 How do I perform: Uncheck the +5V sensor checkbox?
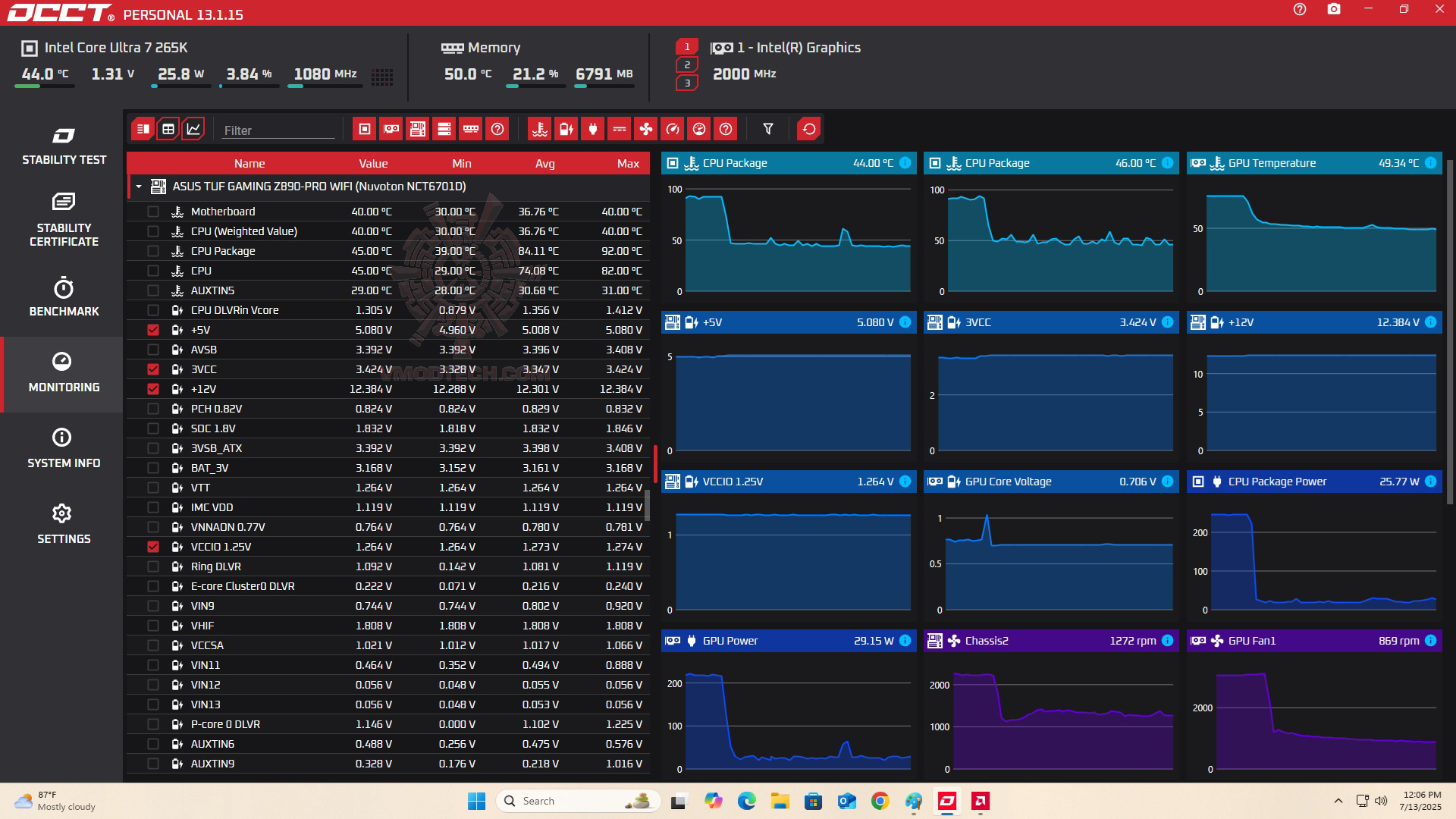(x=153, y=330)
